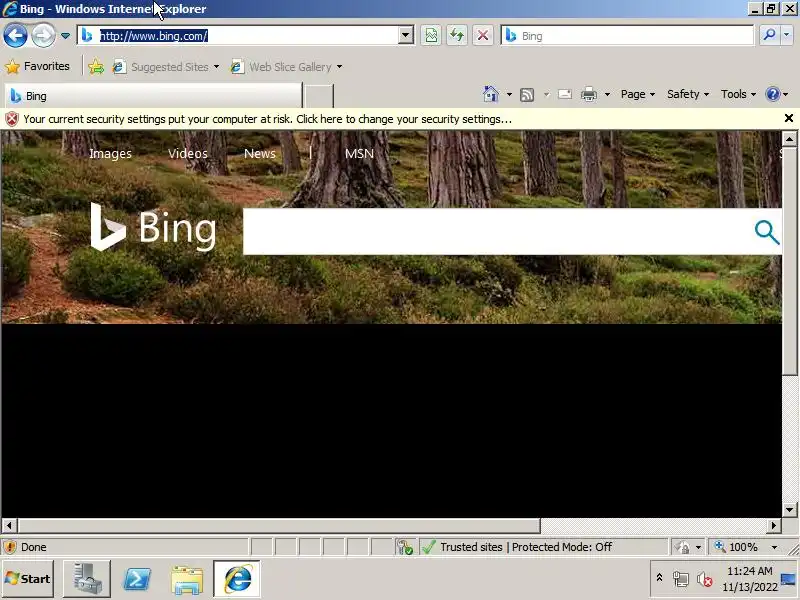The width and height of the screenshot is (800, 600).
Task: Select the Bing browser tab
Action: 153,96
